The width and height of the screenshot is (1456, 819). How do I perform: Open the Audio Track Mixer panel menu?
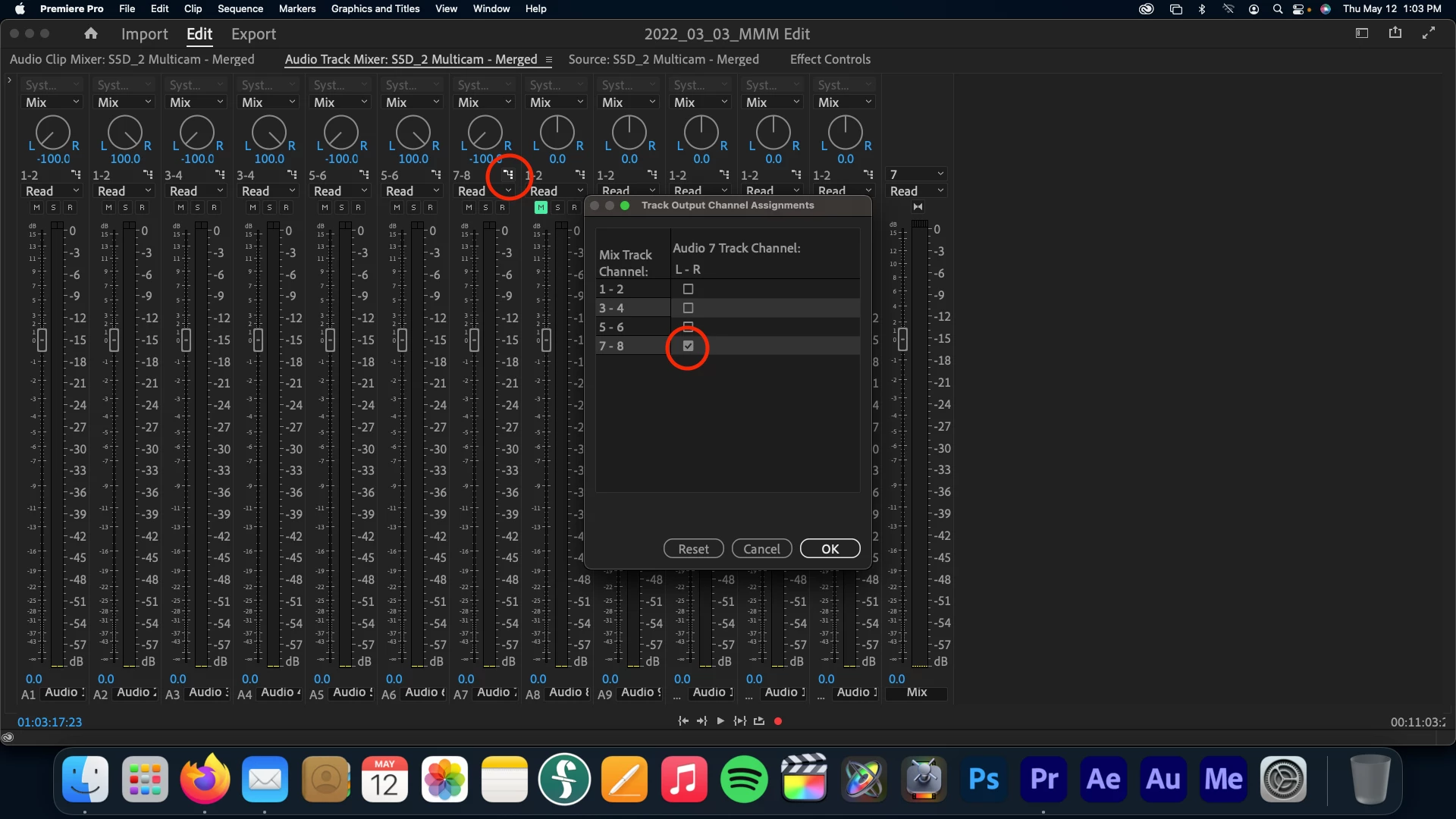point(548,59)
